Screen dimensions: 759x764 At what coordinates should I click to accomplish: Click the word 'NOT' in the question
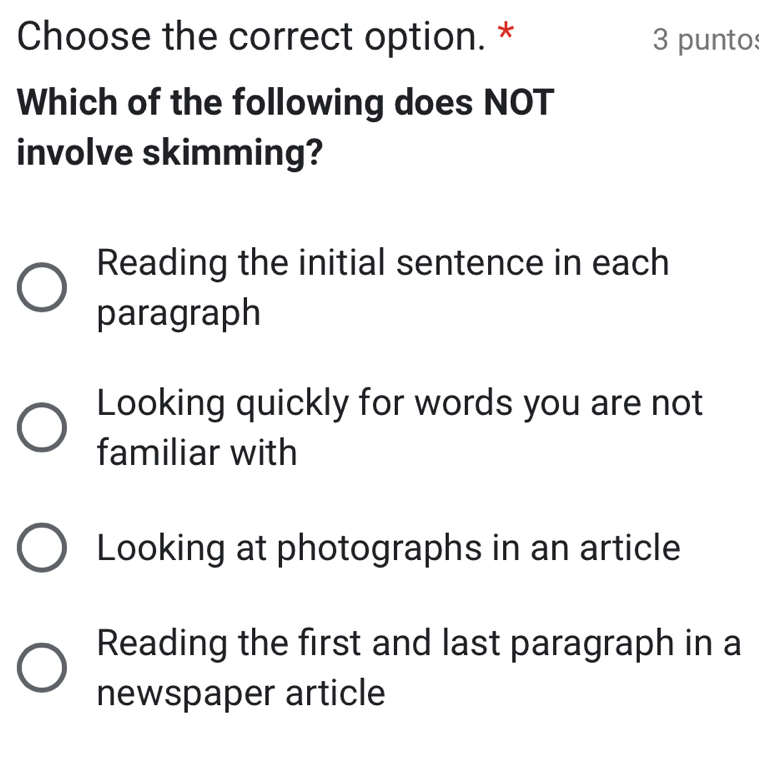[518, 102]
